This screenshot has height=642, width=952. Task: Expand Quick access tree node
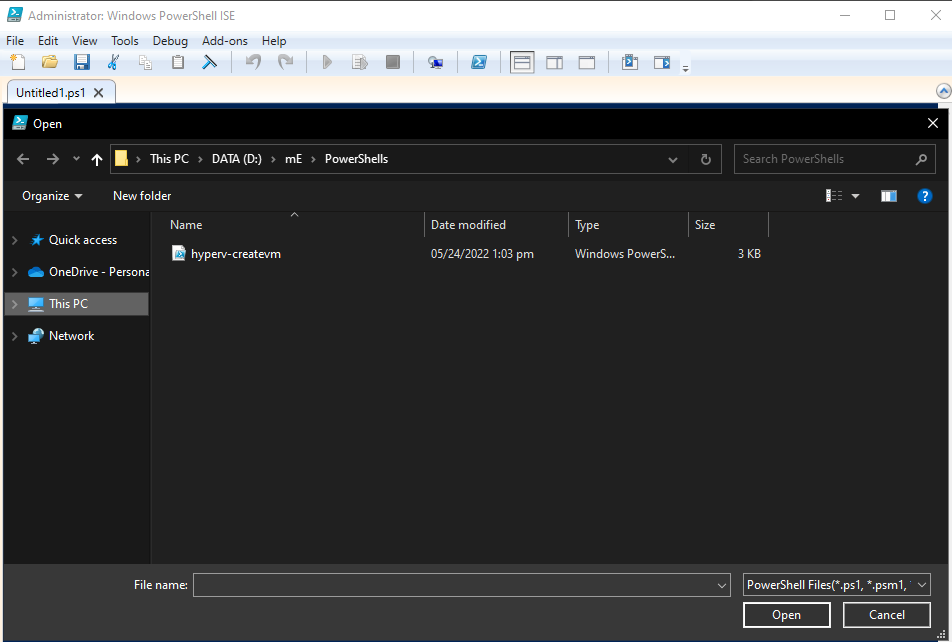tap(15, 241)
